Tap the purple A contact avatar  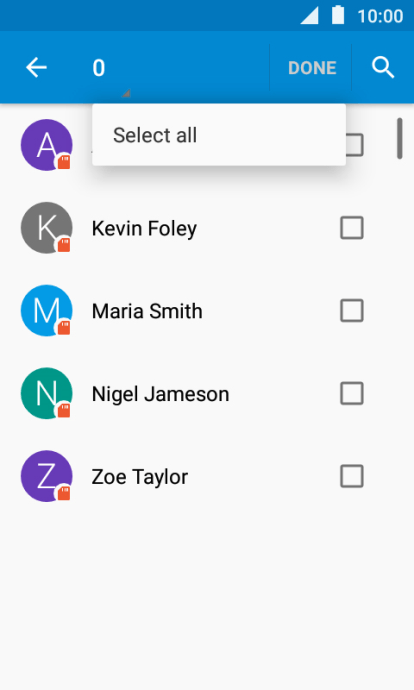pos(47,145)
